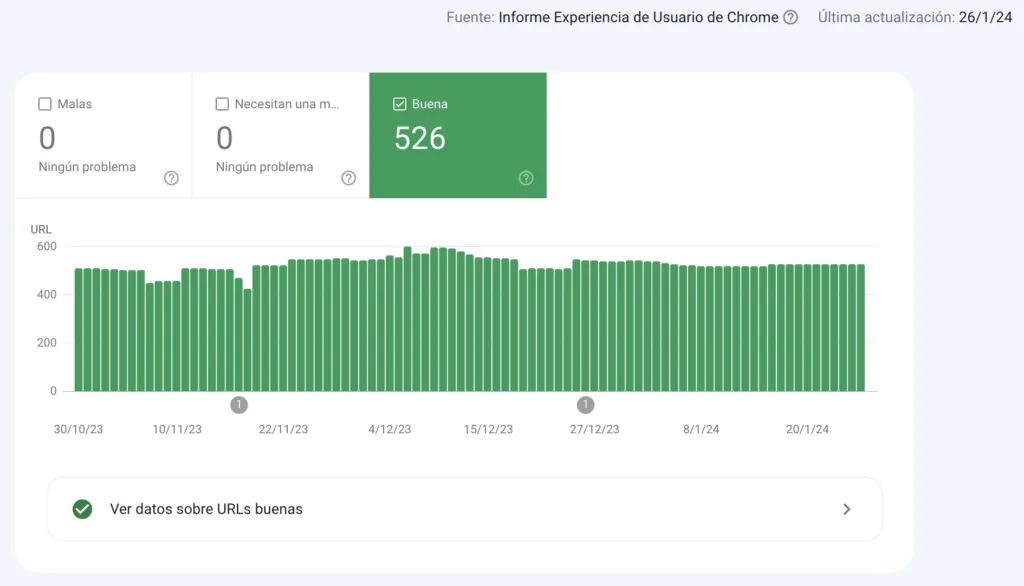
Task: Click the 4/12/23 axis date
Action: [x=390, y=429]
